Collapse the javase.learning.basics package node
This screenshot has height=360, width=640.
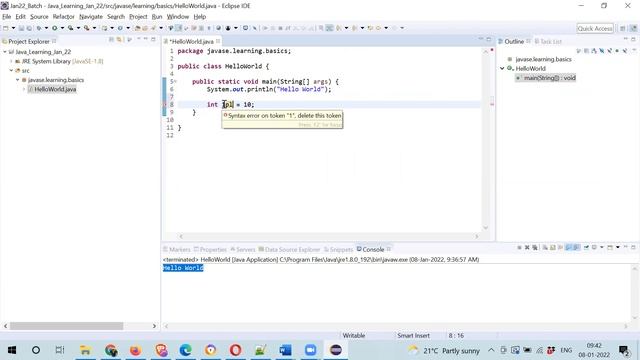(18, 80)
